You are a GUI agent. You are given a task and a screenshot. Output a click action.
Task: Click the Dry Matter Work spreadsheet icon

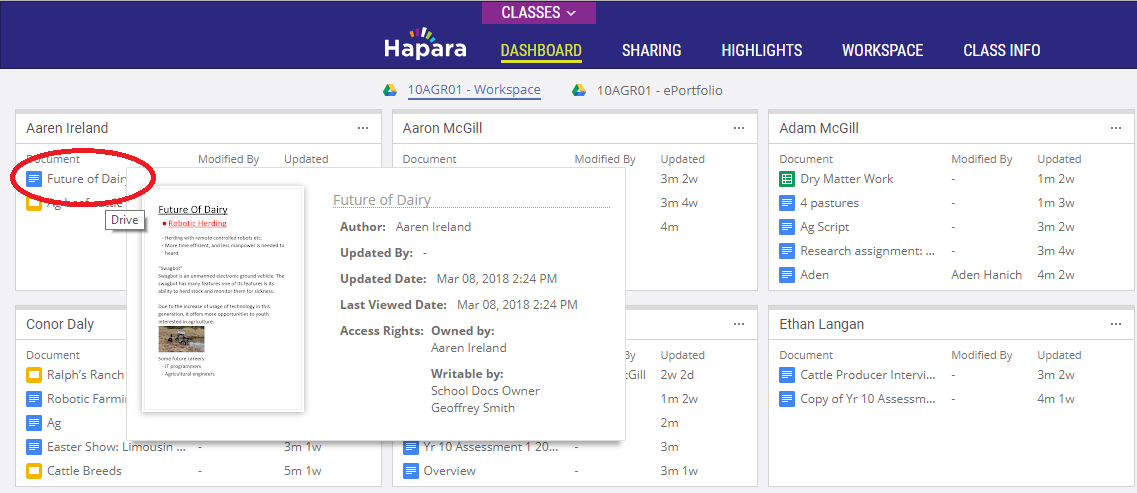[x=787, y=178]
